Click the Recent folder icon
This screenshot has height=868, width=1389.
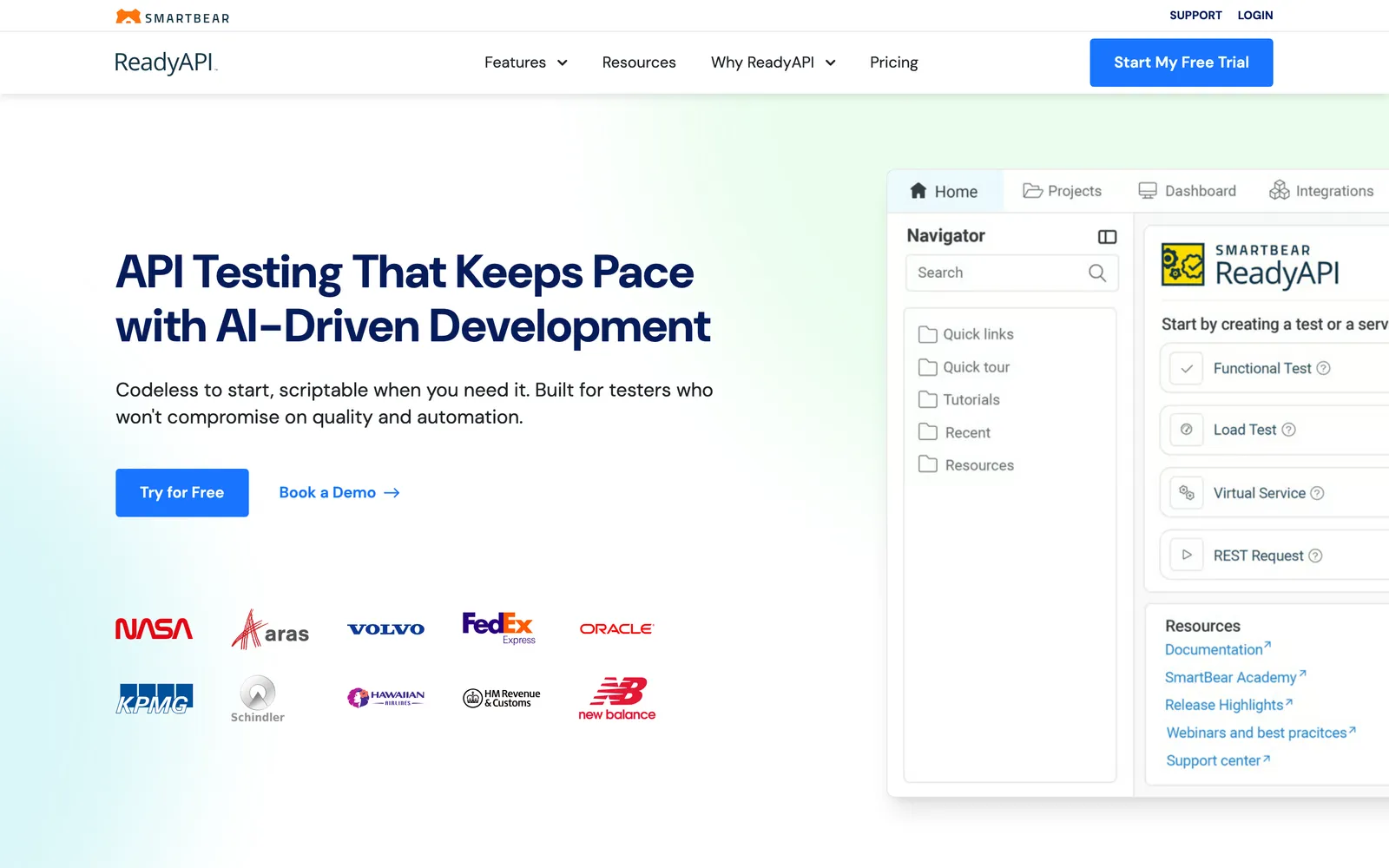[x=928, y=432]
